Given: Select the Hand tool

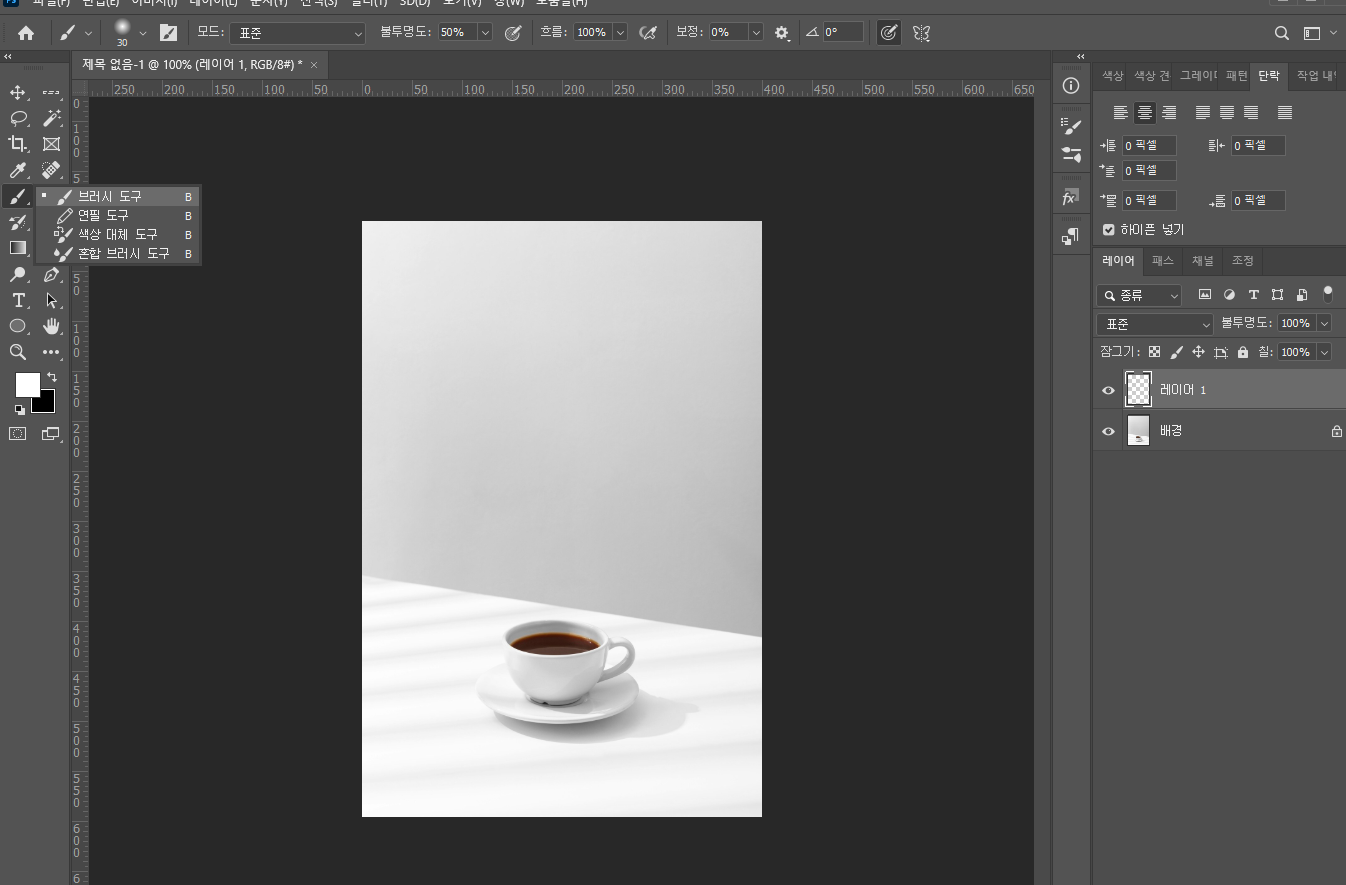Looking at the screenshot, I should click(x=52, y=326).
